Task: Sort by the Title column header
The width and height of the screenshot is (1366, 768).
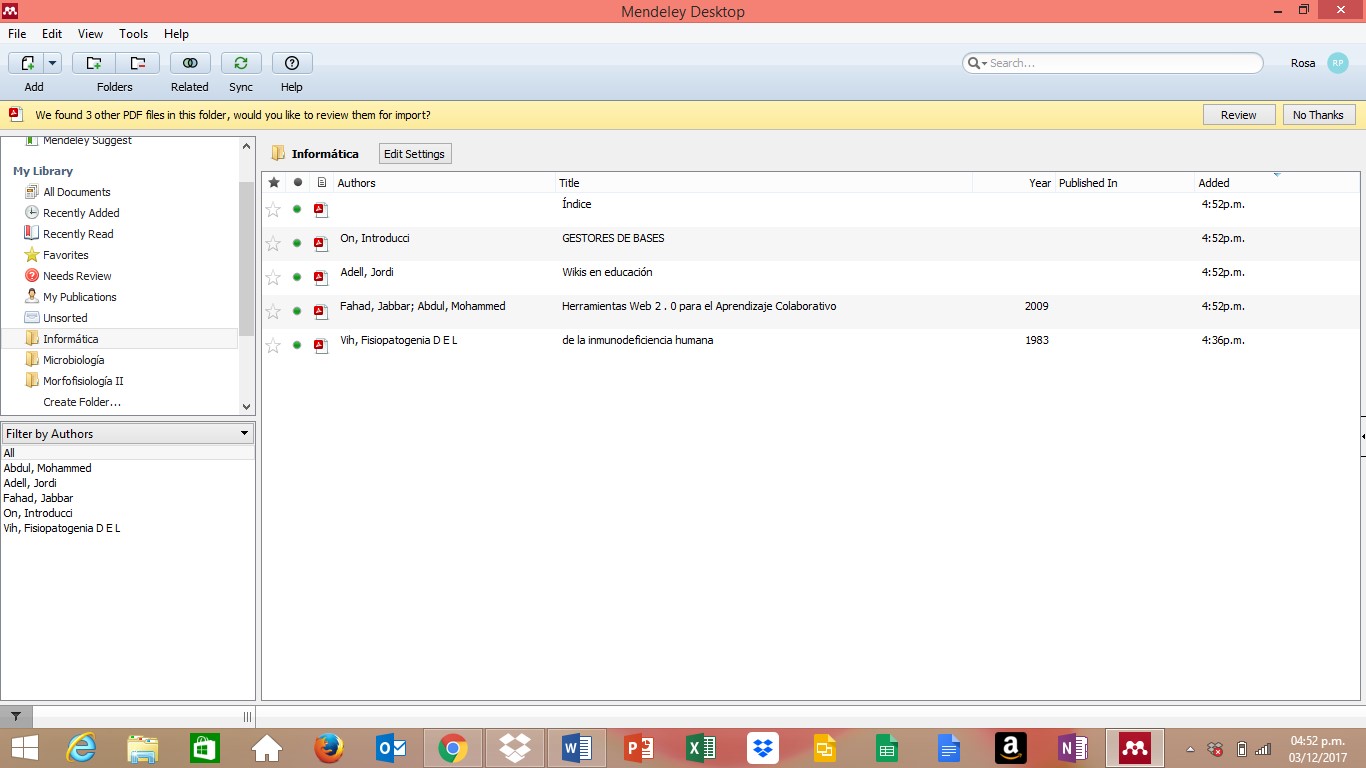Action: click(764, 183)
